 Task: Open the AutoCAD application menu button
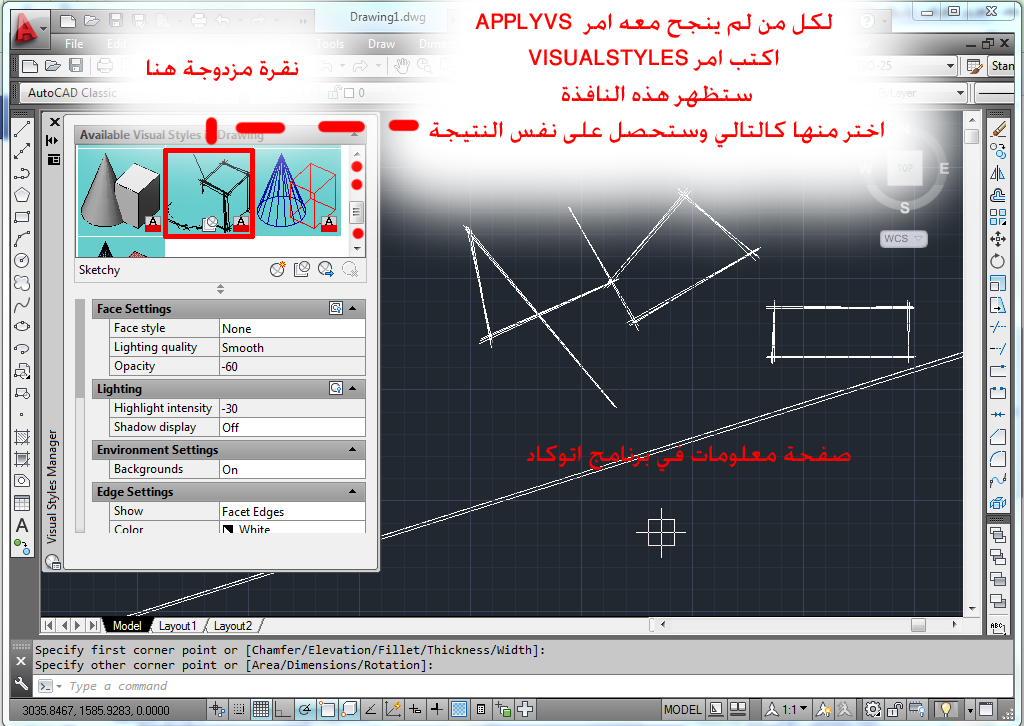click(x=29, y=29)
